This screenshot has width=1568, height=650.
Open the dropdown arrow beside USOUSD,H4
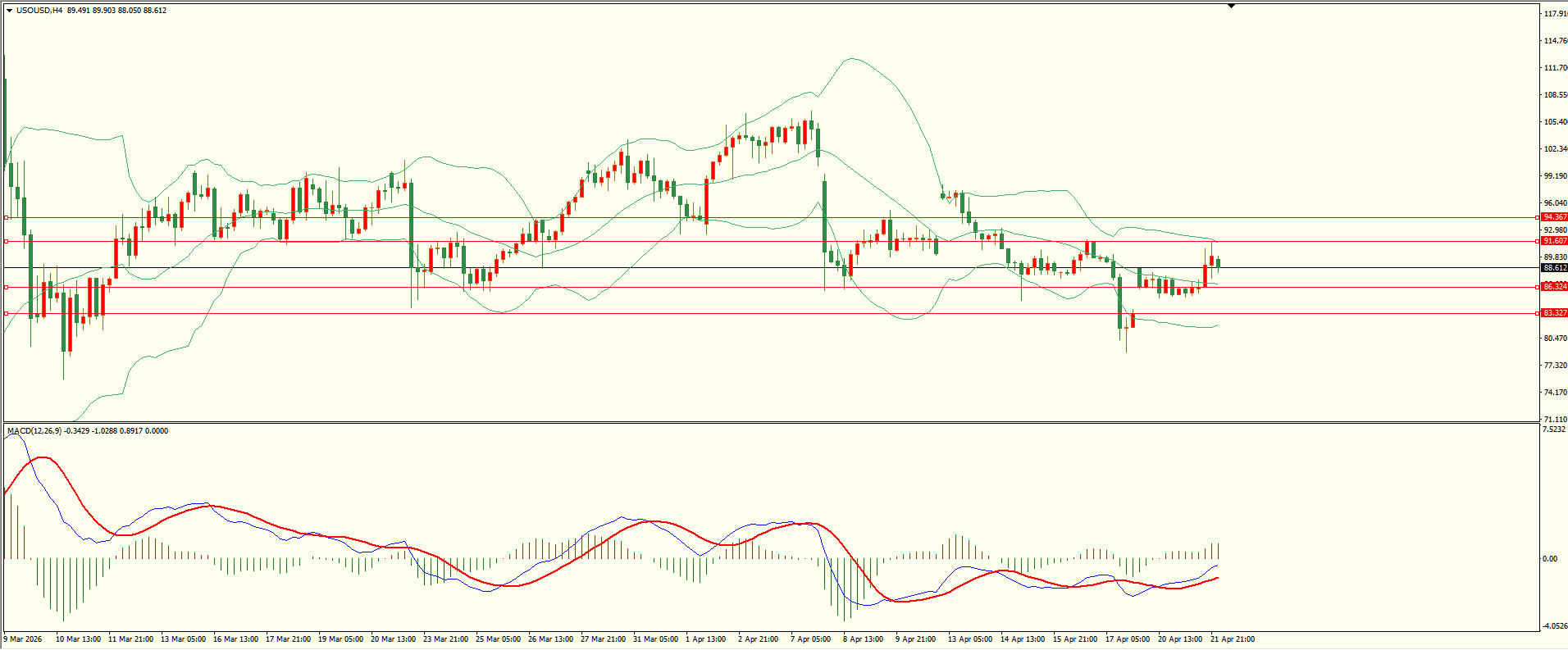(x=9, y=11)
